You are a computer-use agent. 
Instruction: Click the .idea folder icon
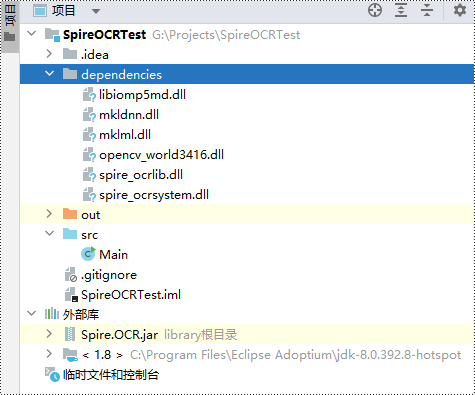70,54
